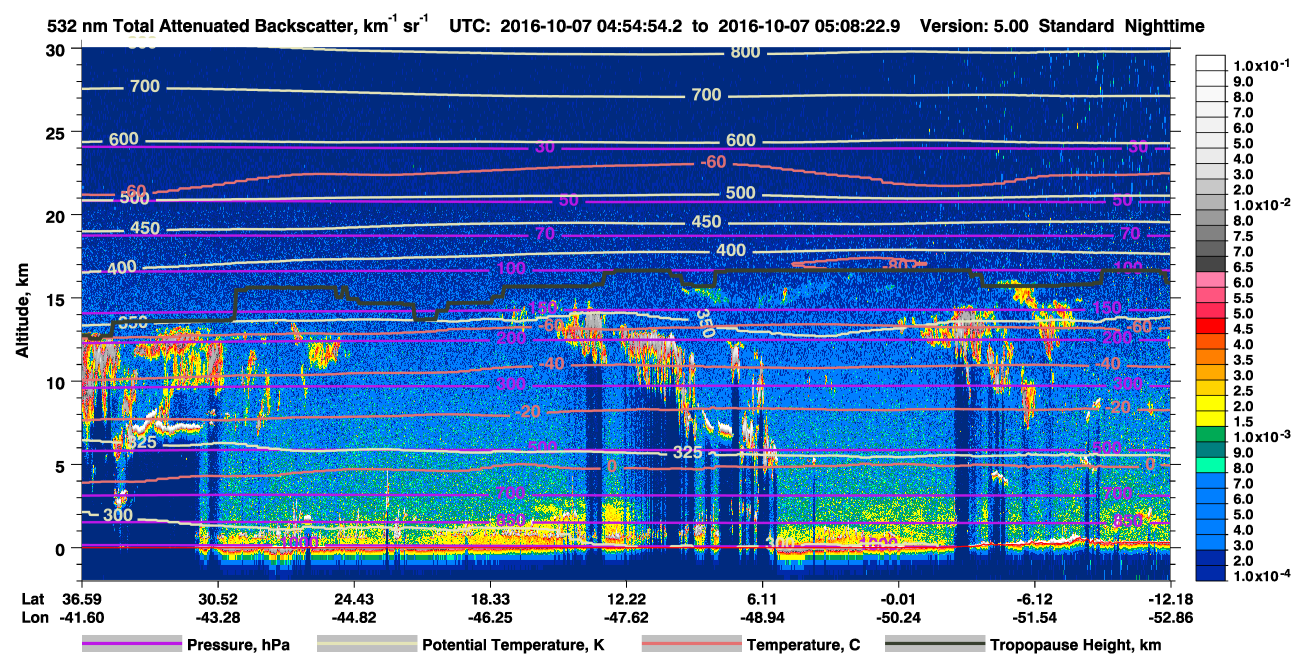Click longitude value -43.28
1300x667 pixels.
tap(217, 616)
